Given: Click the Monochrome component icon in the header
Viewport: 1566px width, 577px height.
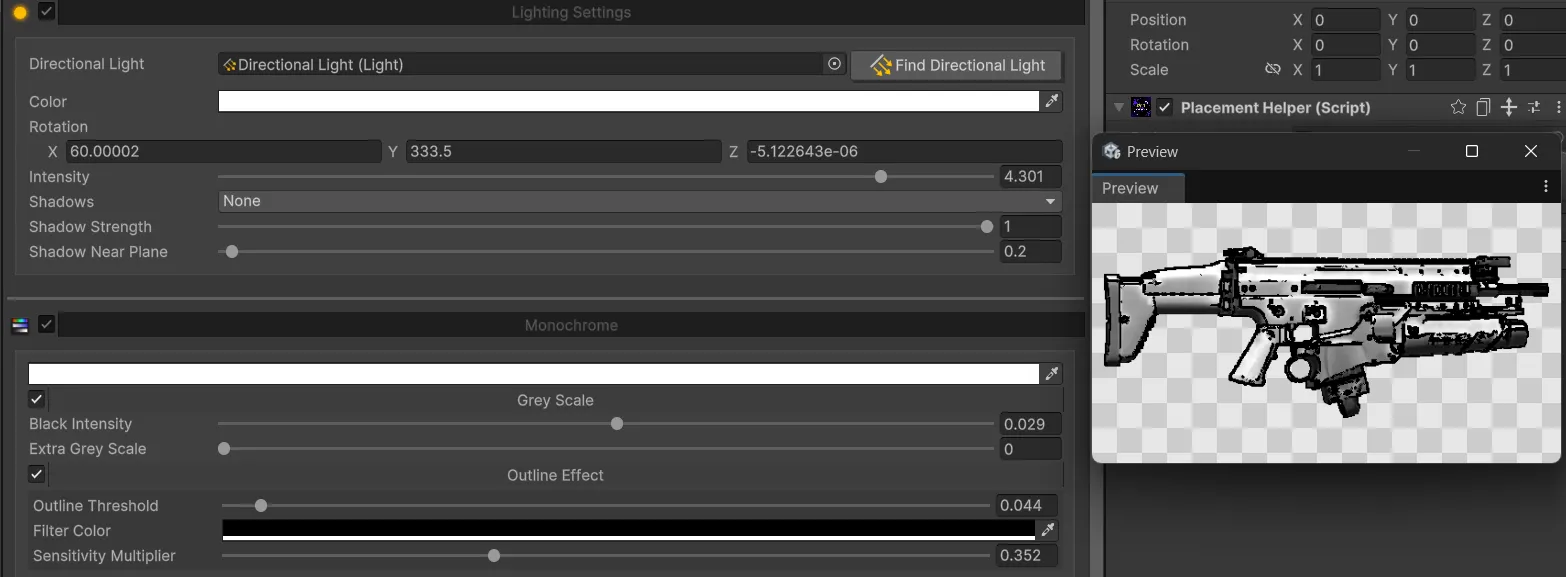Looking at the screenshot, I should pos(19,324).
